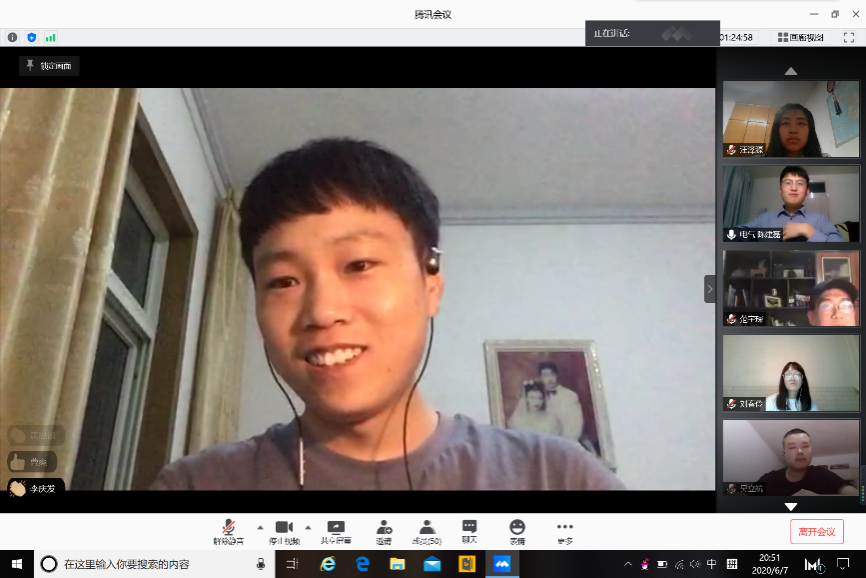Click the blue security shield icon
Screen dimensions: 866x578
click(31, 38)
